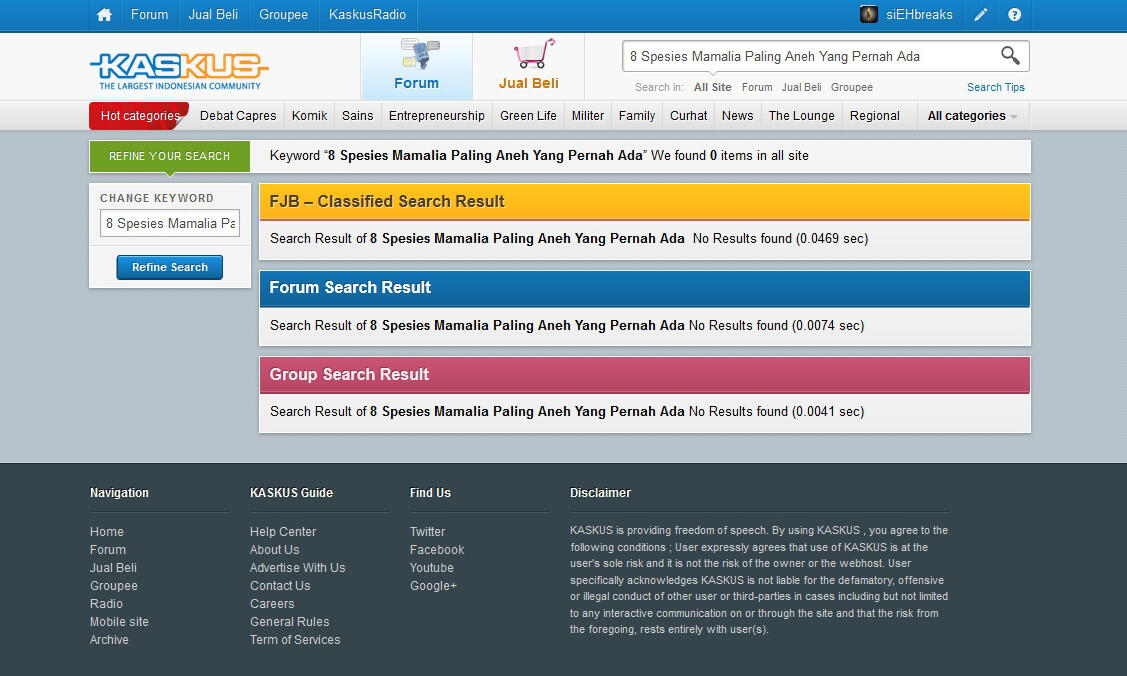The image size is (1127, 676).
Task: Select the Family category
Action: click(637, 116)
